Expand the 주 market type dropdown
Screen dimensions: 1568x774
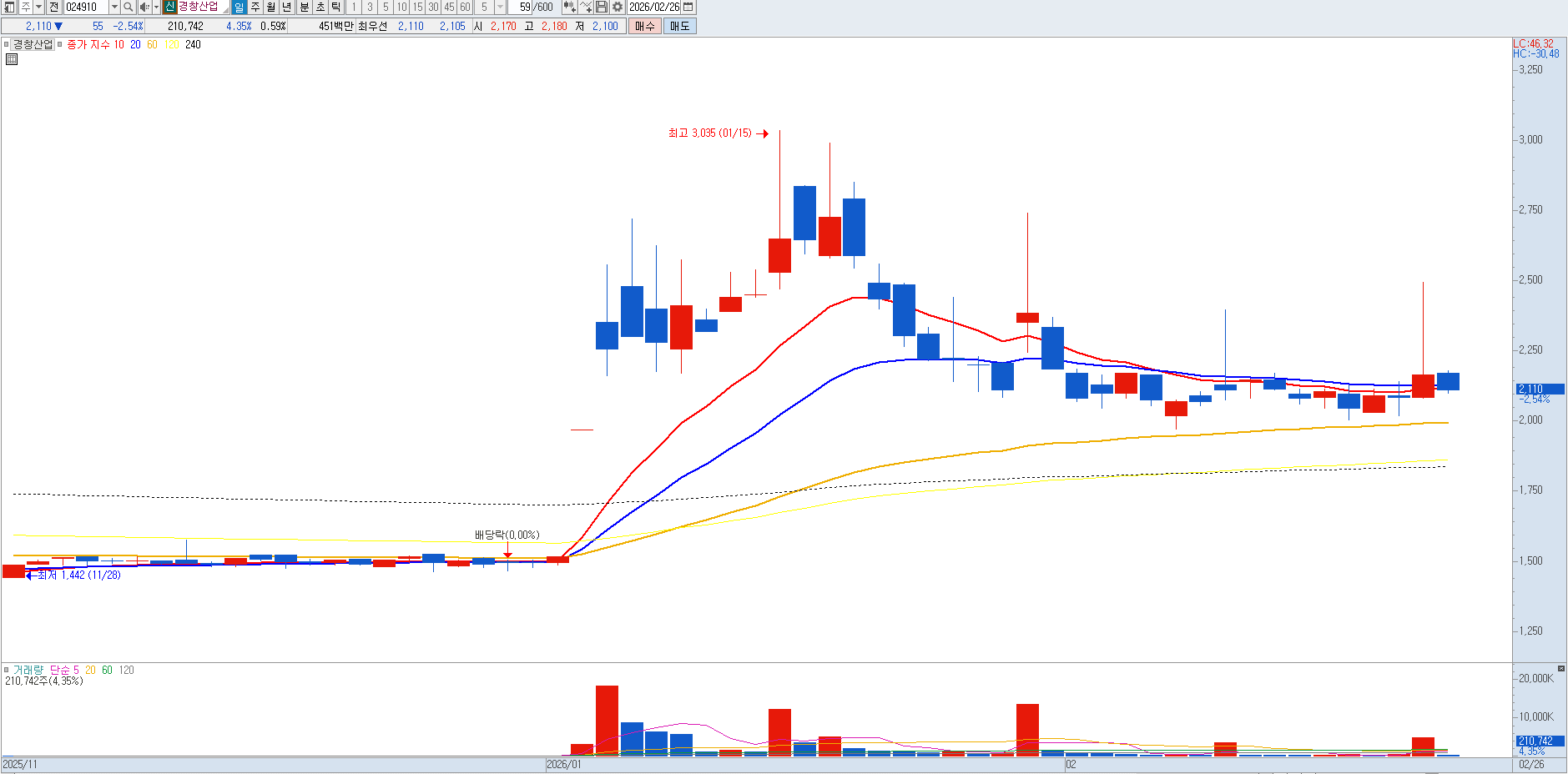tap(38, 7)
